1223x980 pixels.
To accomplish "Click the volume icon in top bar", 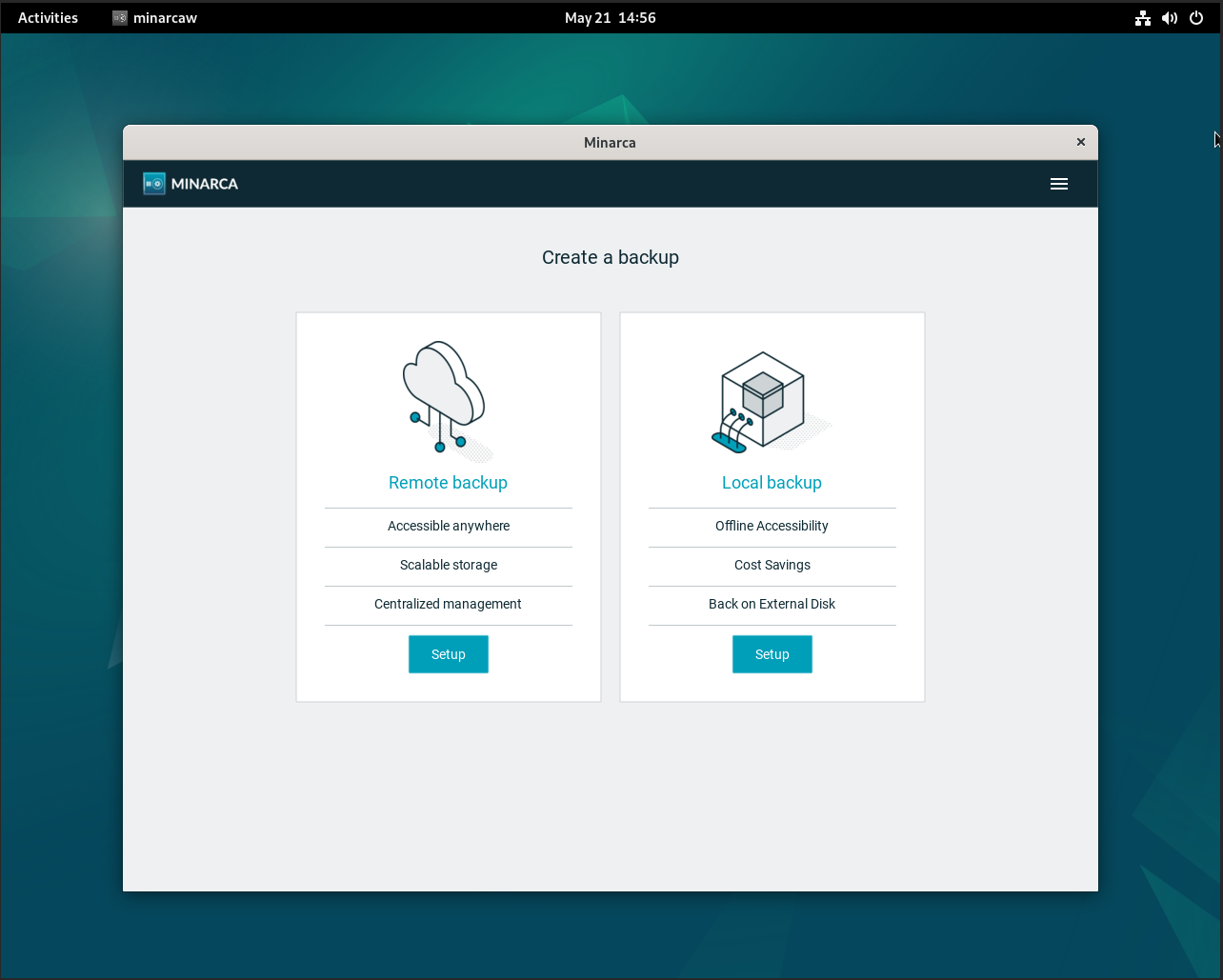I will tap(1170, 17).
